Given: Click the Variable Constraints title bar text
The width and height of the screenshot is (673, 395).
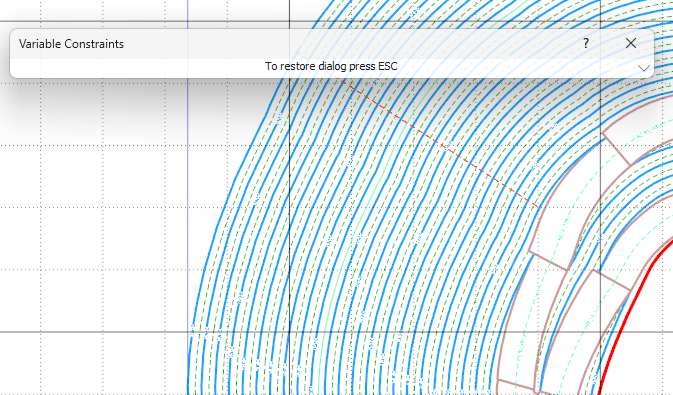Looking at the screenshot, I should pos(71,44).
